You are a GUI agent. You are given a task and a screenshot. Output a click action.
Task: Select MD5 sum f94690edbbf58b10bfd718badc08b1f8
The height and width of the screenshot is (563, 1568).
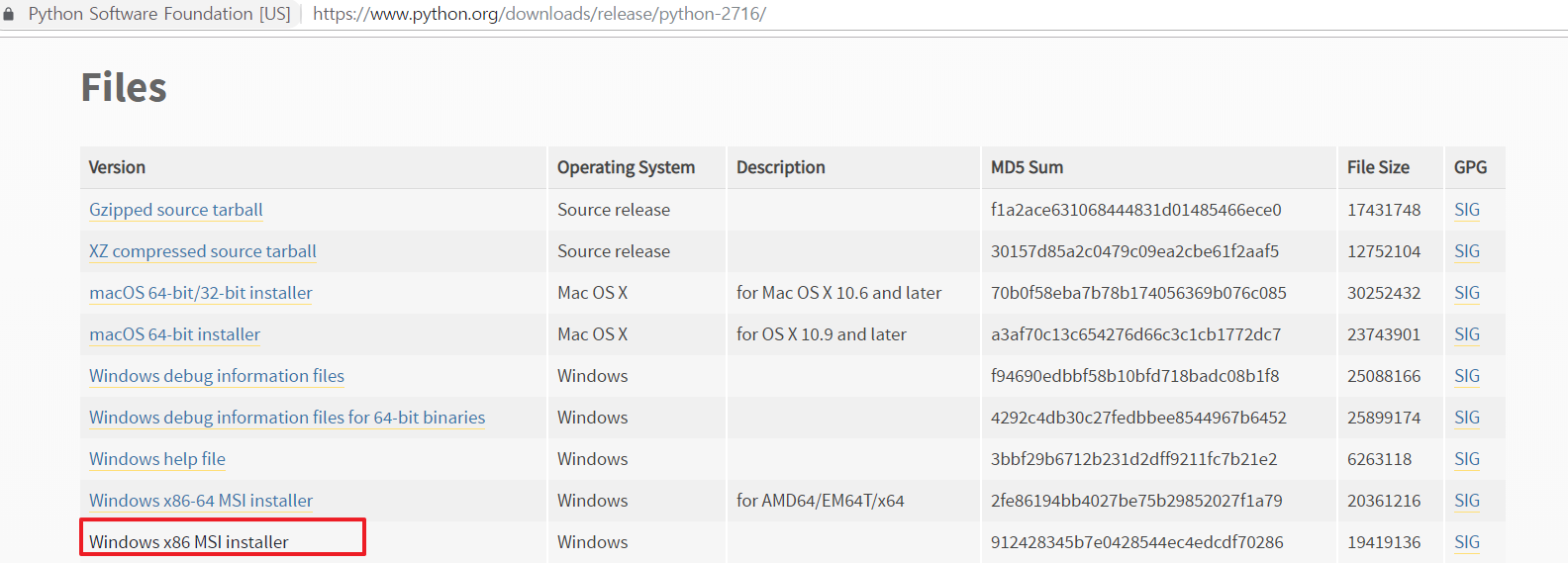(x=1134, y=376)
